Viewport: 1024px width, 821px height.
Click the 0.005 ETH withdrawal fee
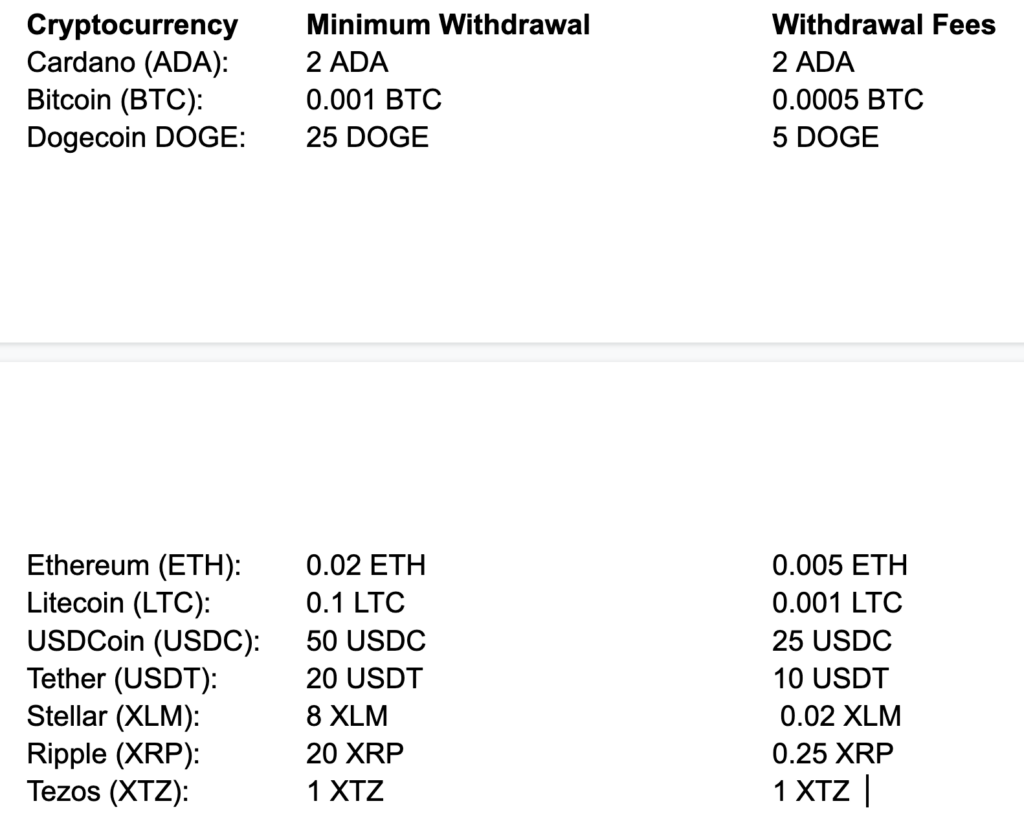(839, 566)
